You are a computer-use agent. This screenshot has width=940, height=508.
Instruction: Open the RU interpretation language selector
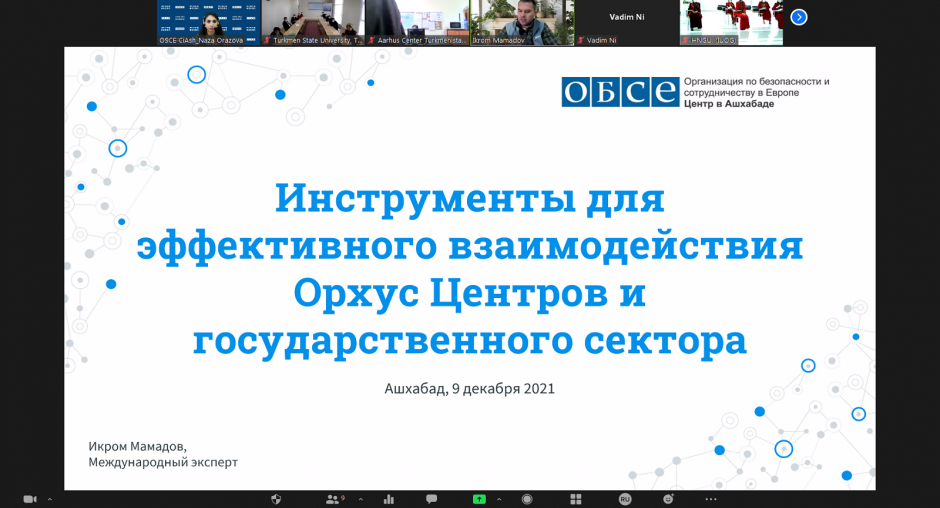coord(625,499)
